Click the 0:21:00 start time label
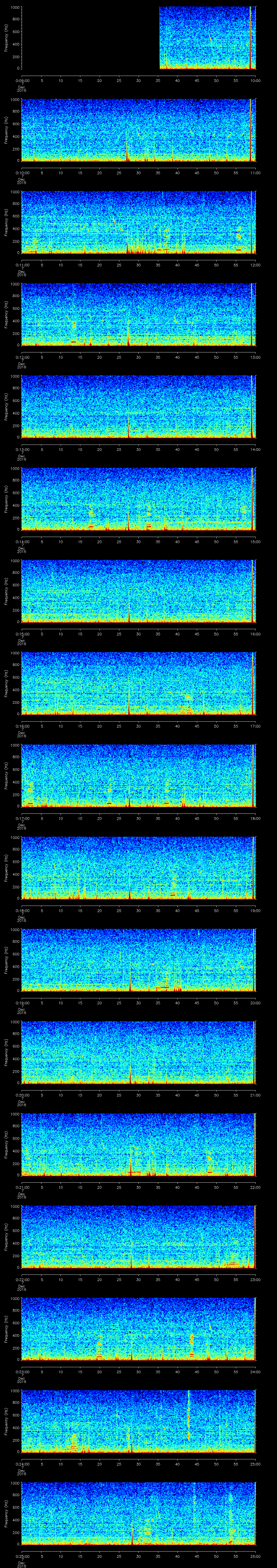The height and width of the screenshot is (1568, 277). coord(22,1187)
